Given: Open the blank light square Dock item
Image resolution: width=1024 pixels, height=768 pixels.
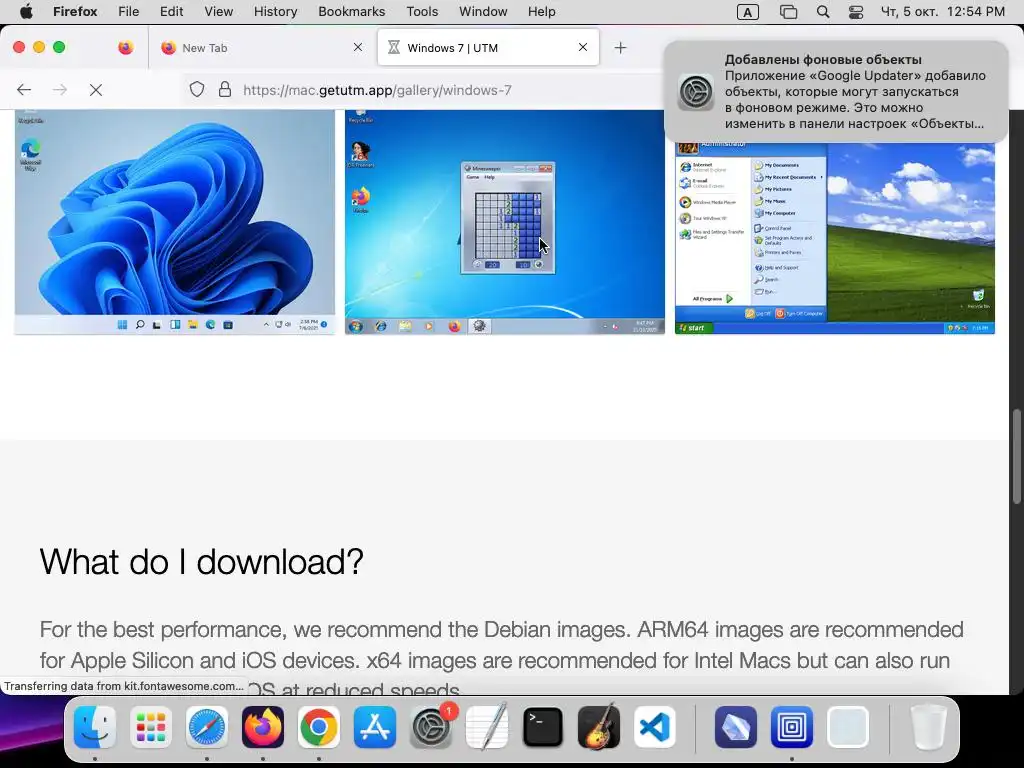Looking at the screenshot, I should click(848, 727).
